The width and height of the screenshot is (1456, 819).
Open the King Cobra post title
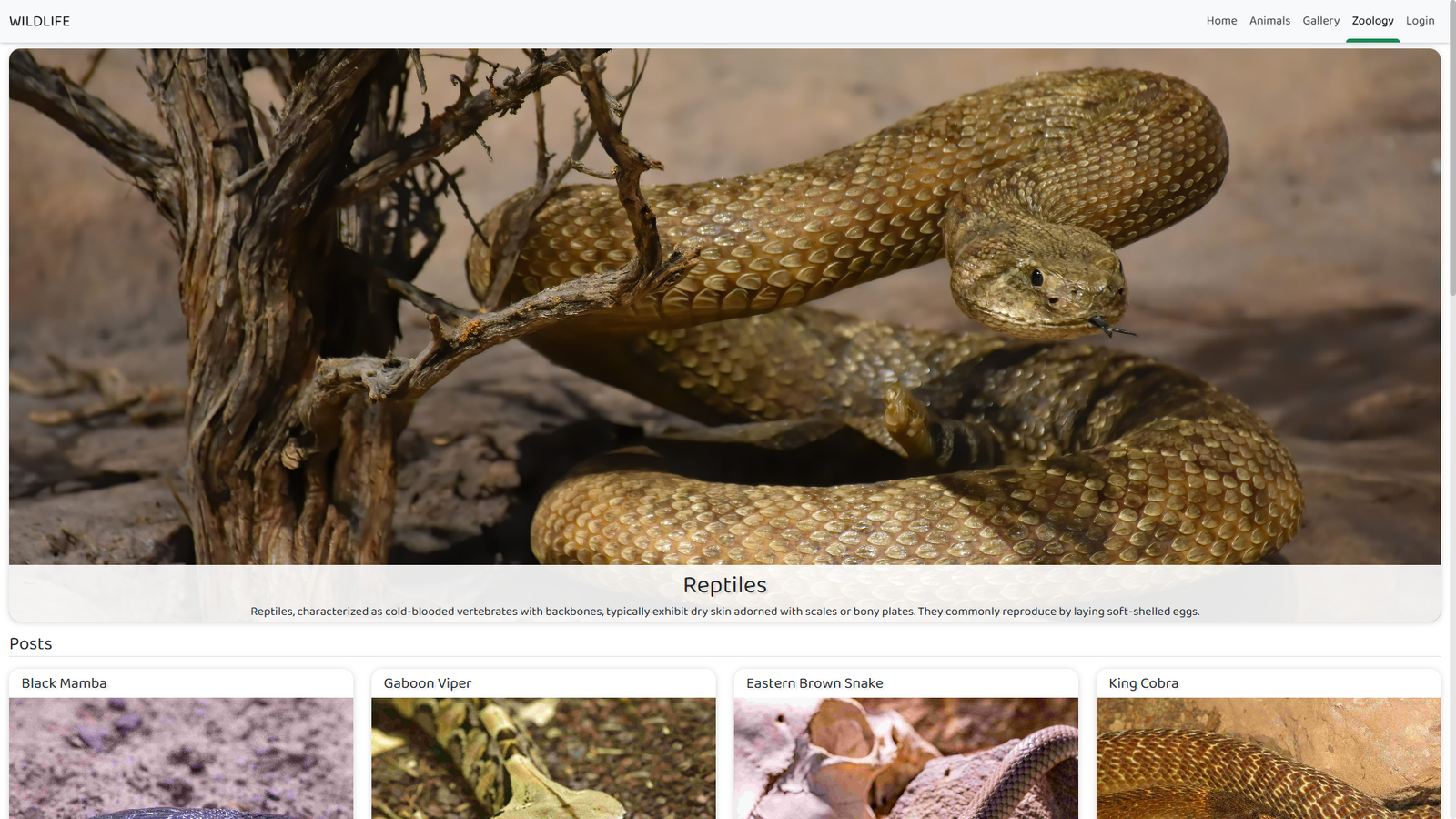(x=1143, y=683)
